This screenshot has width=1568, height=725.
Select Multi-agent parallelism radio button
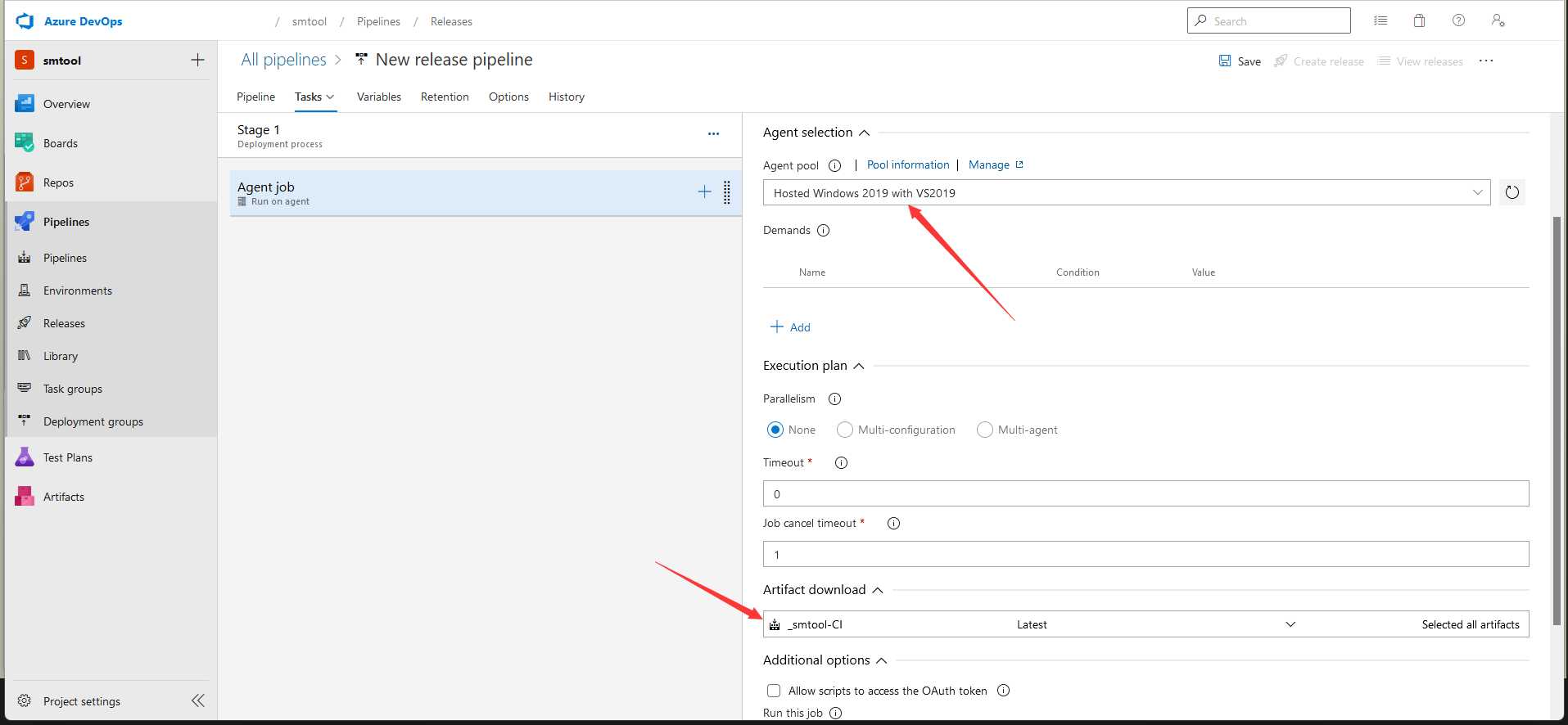pyautogui.click(x=985, y=430)
